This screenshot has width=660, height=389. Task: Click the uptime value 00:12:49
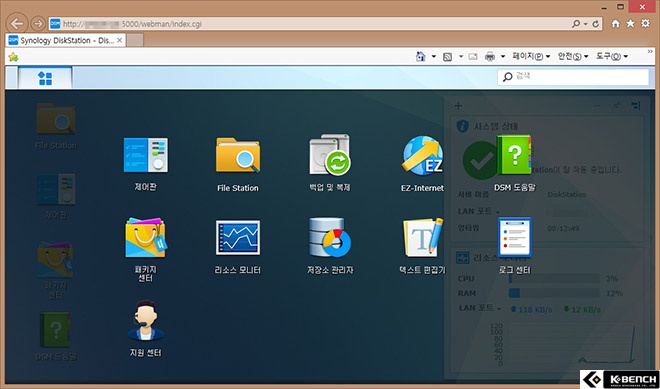tap(563, 229)
